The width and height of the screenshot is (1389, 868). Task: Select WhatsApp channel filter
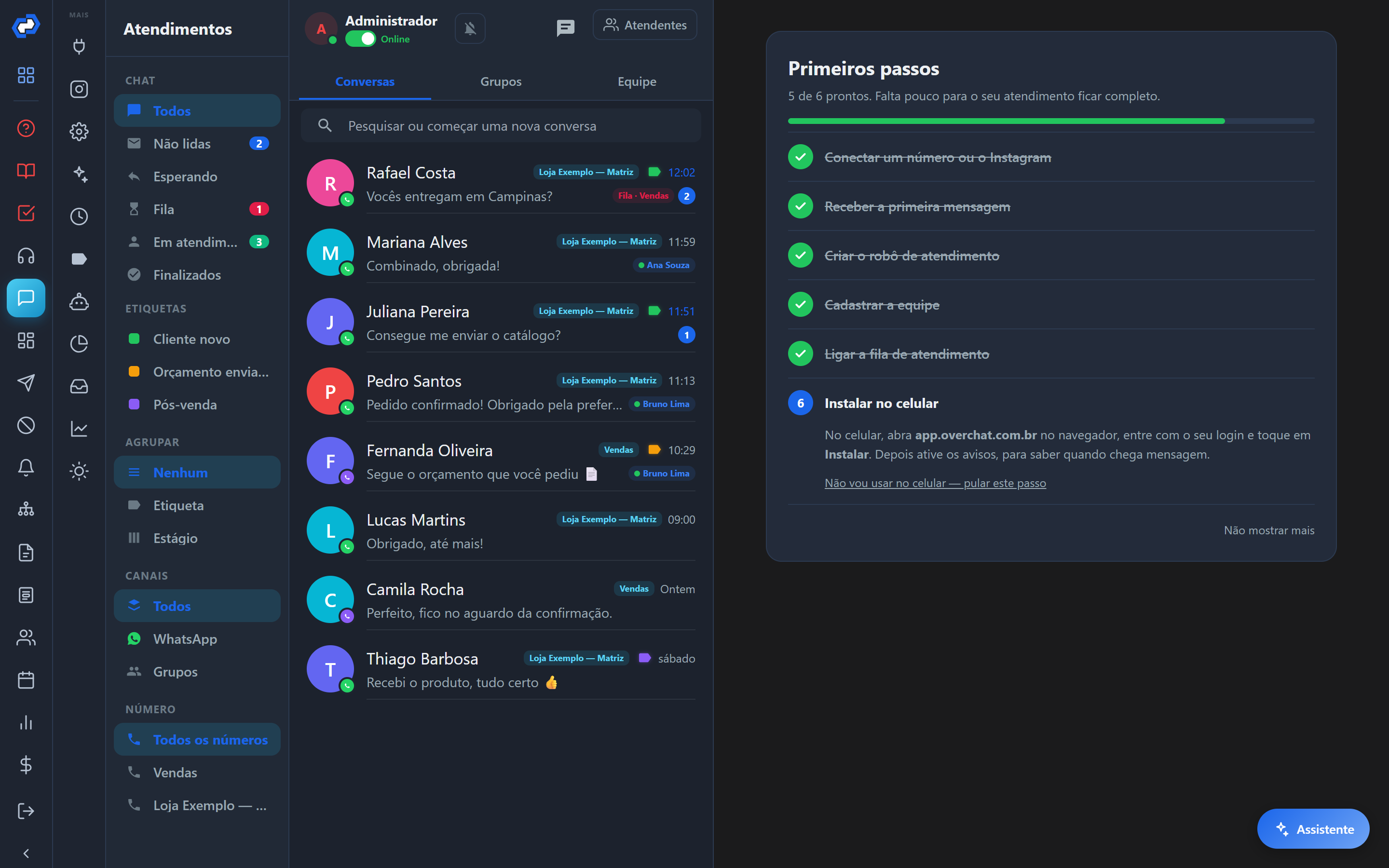pos(197,638)
